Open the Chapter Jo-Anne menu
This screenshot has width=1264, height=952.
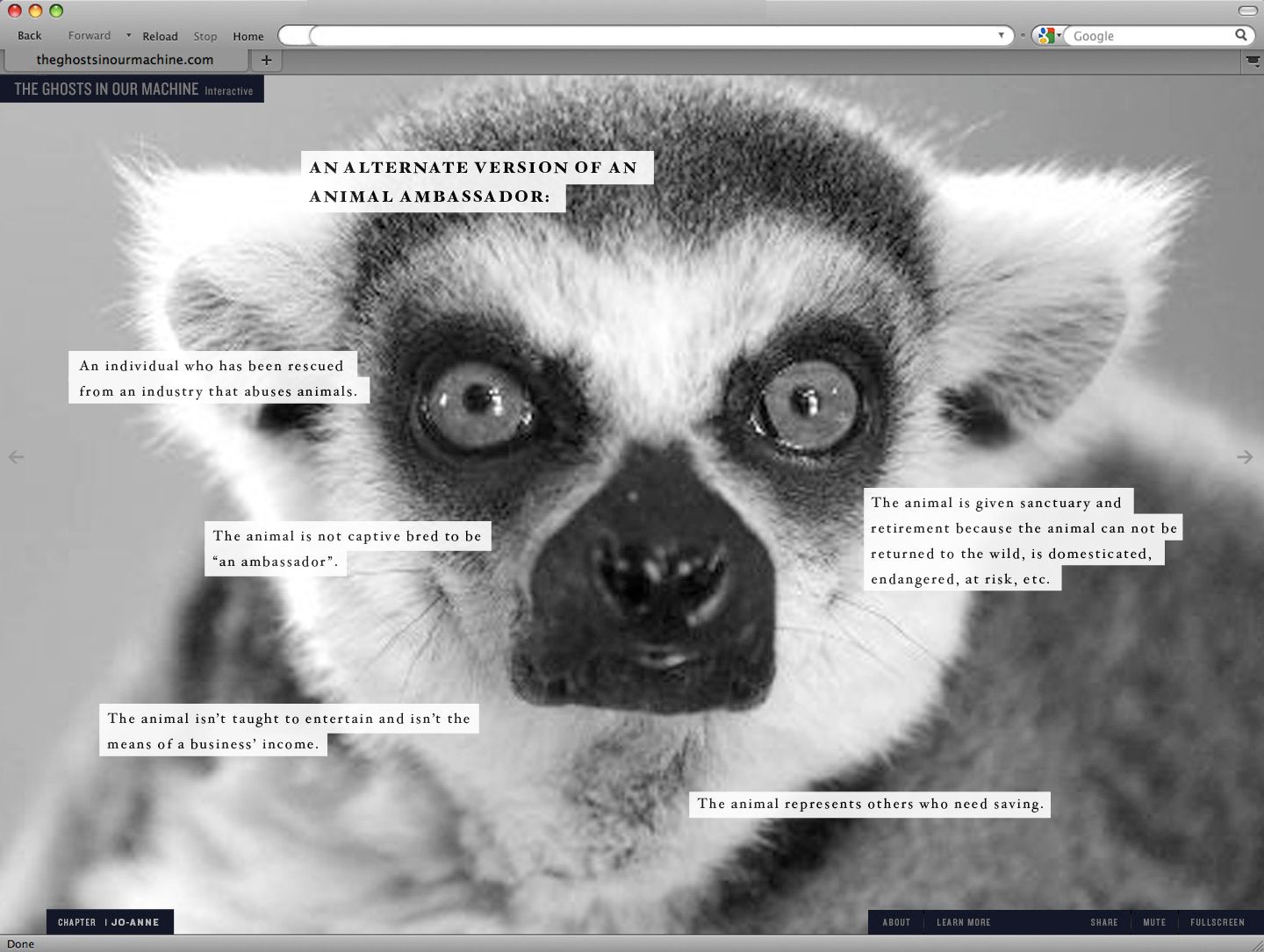[110, 921]
